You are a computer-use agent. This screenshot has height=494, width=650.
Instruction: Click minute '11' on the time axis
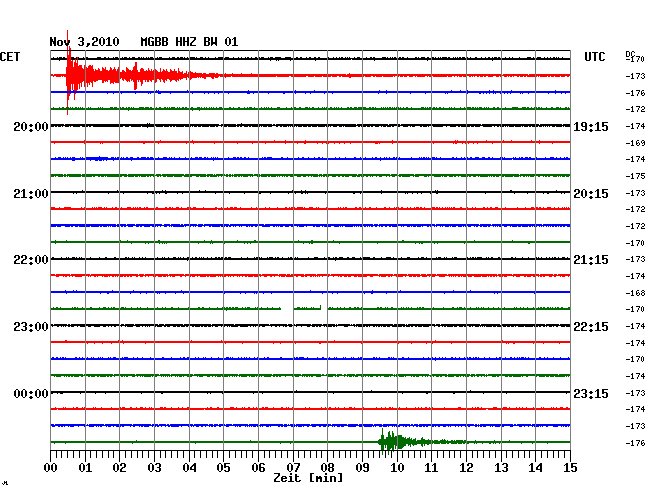pyautogui.click(x=431, y=467)
